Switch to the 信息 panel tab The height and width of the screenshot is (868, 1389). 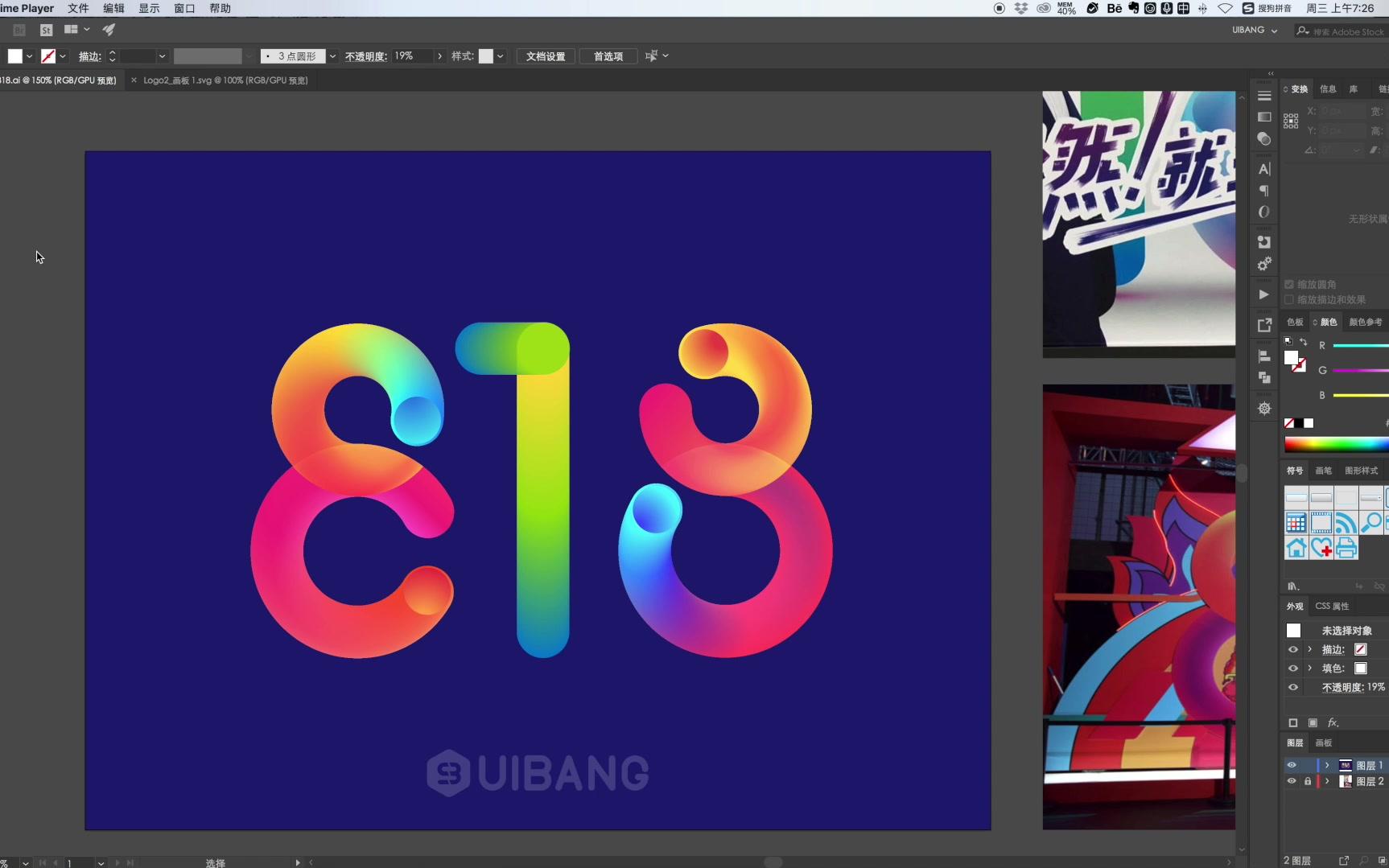tap(1328, 89)
